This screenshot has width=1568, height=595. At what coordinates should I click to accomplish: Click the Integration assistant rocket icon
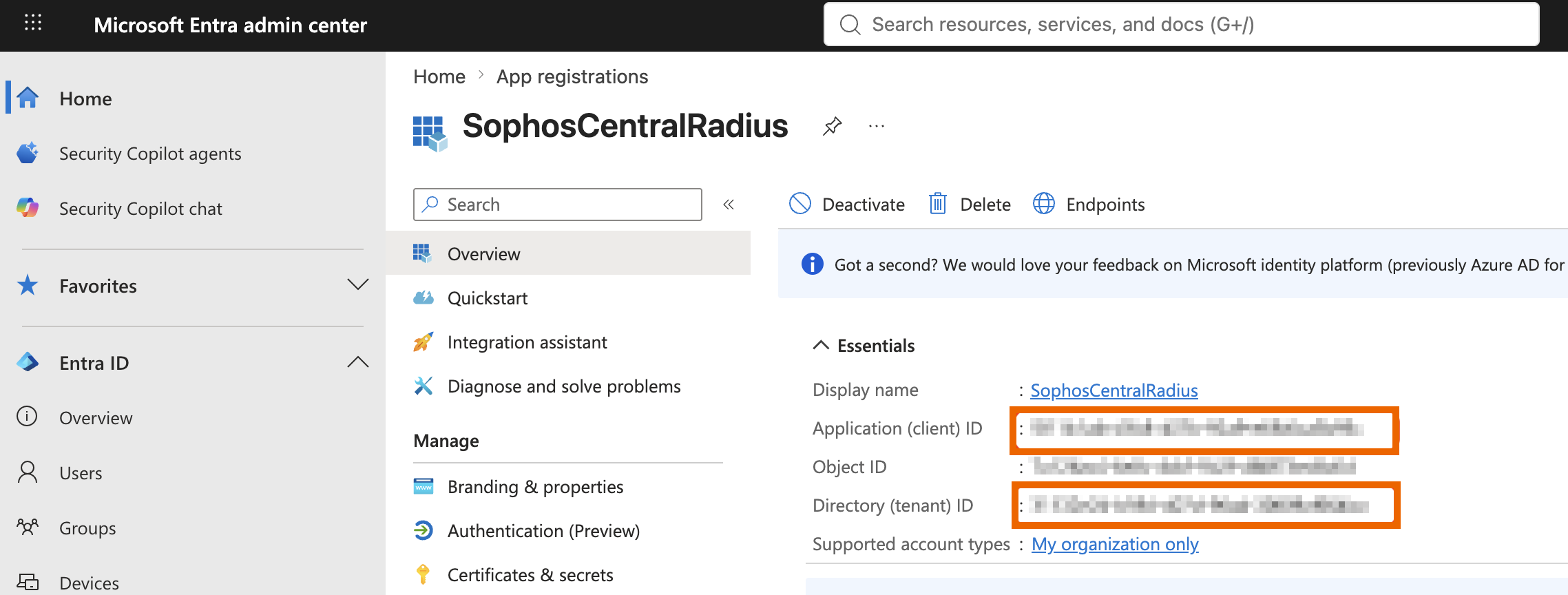pyautogui.click(x=424, y=342)
